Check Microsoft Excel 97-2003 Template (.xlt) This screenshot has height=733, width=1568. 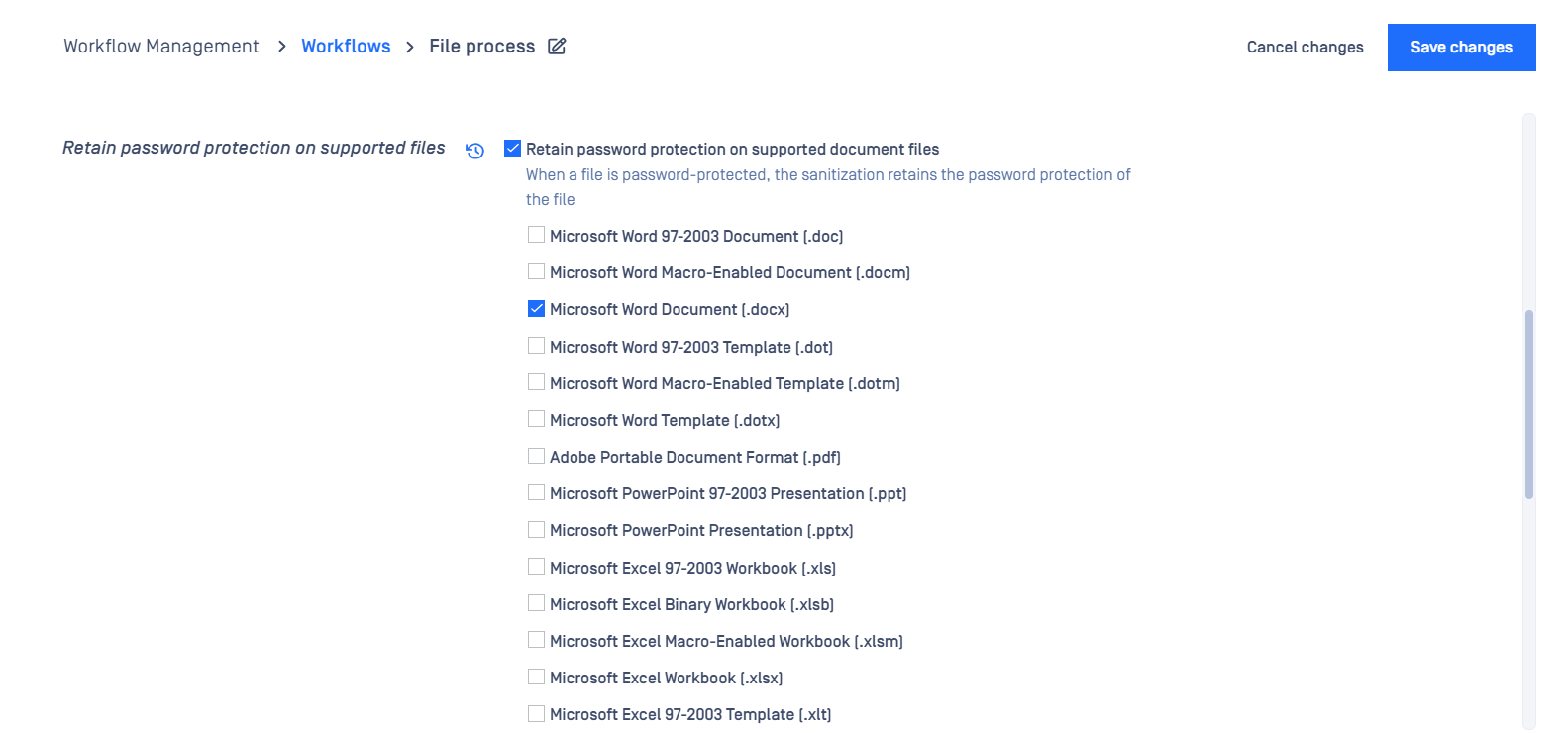[536, 713]
